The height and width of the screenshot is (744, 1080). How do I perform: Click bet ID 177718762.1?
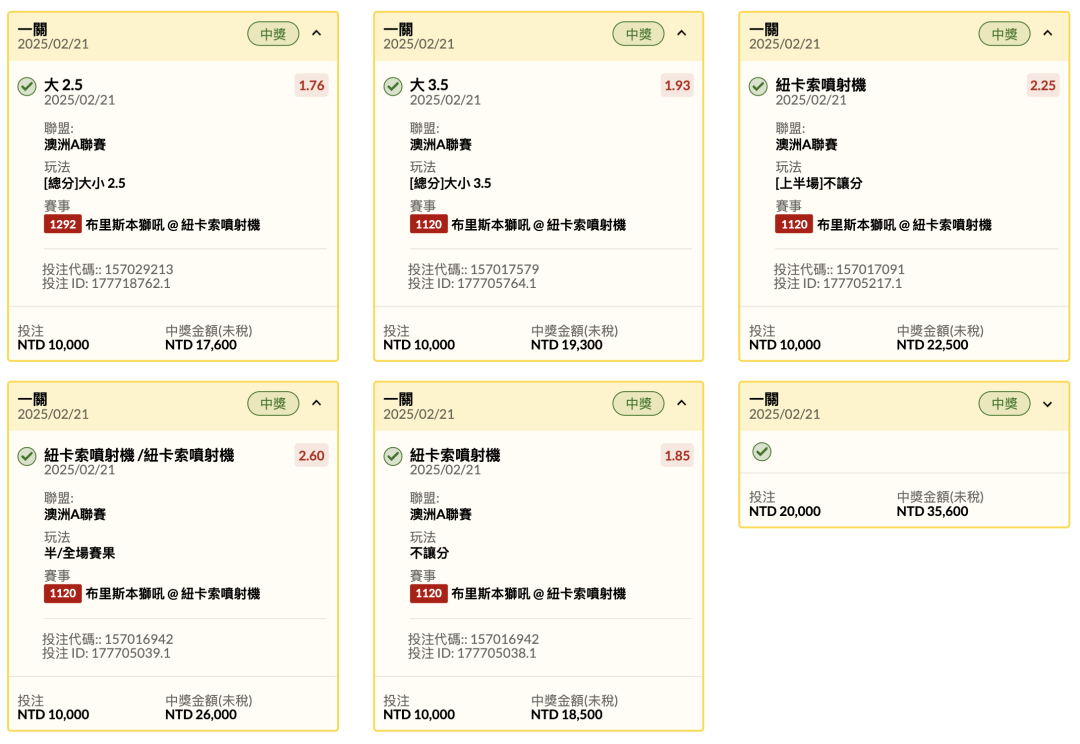click(106, 283)
